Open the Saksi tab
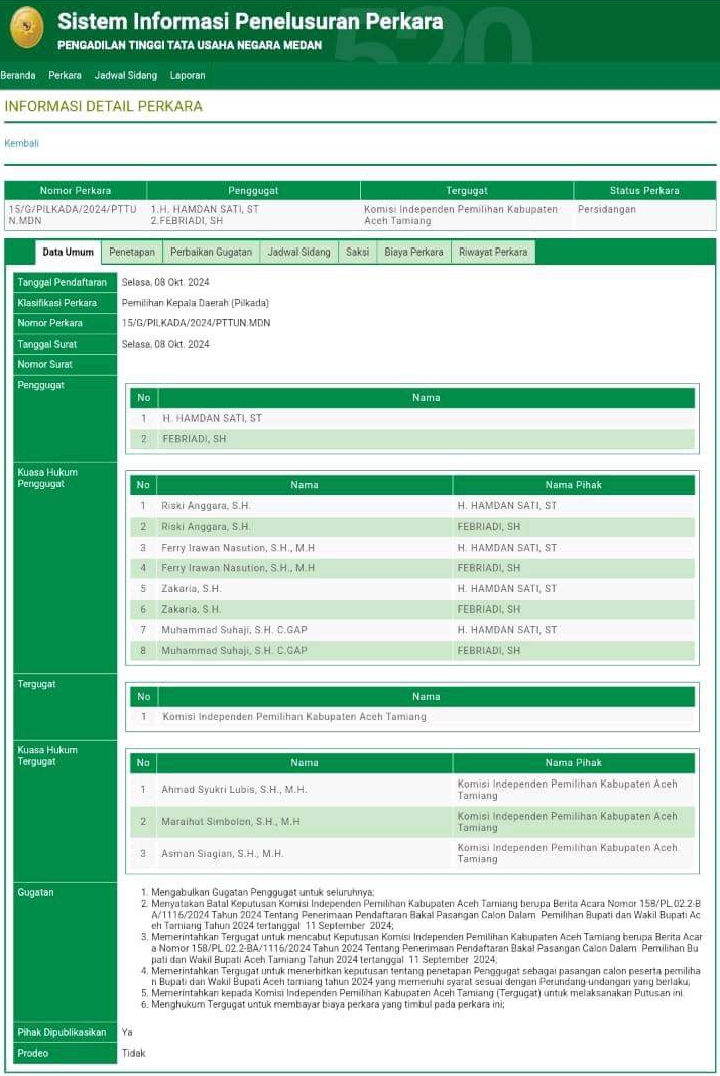Image resolution: width=720 pixels, height=1076 pixels. (x=358, y=252)
